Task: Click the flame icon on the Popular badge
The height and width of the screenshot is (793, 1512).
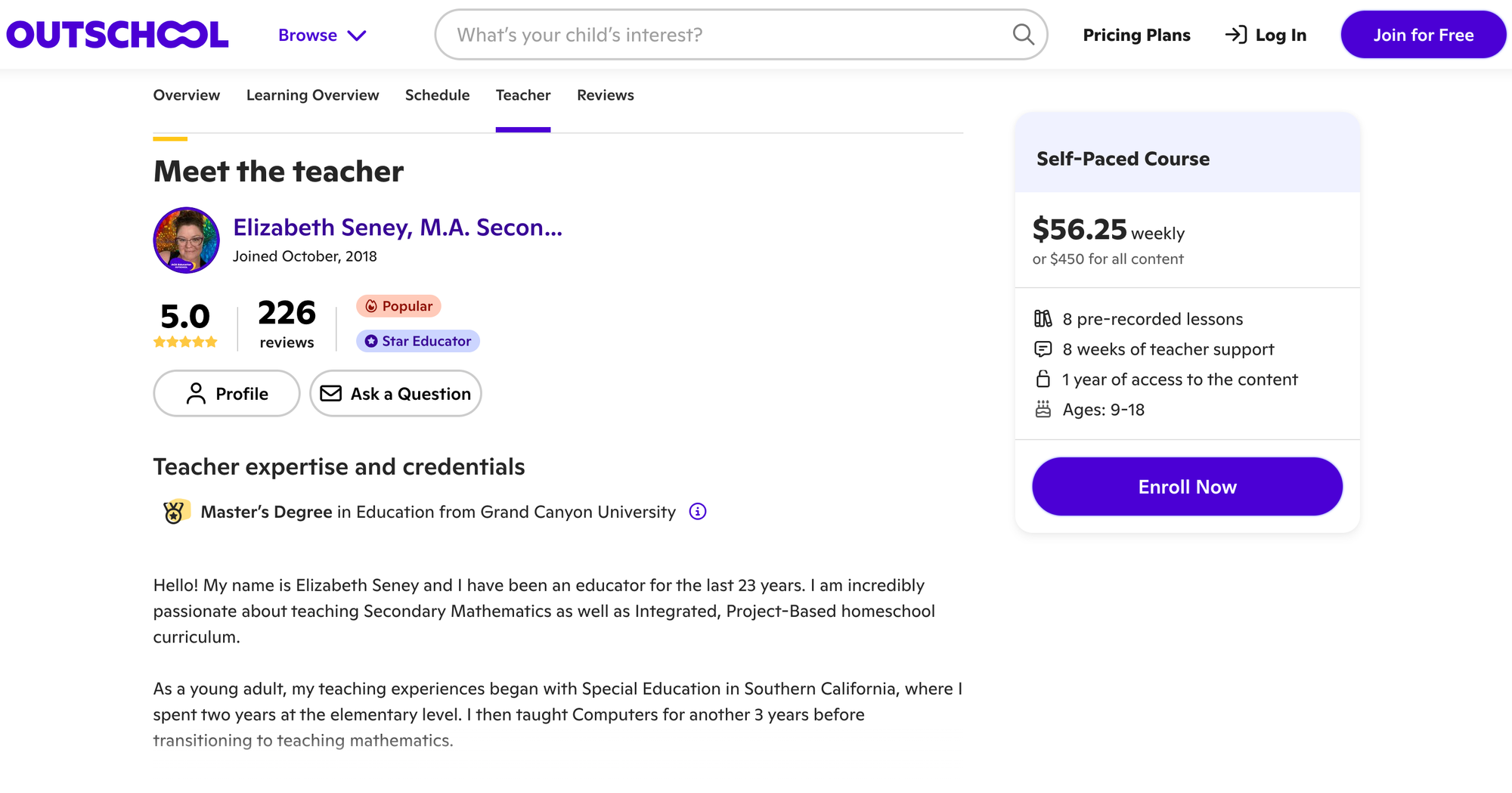Action: point(371,305)
